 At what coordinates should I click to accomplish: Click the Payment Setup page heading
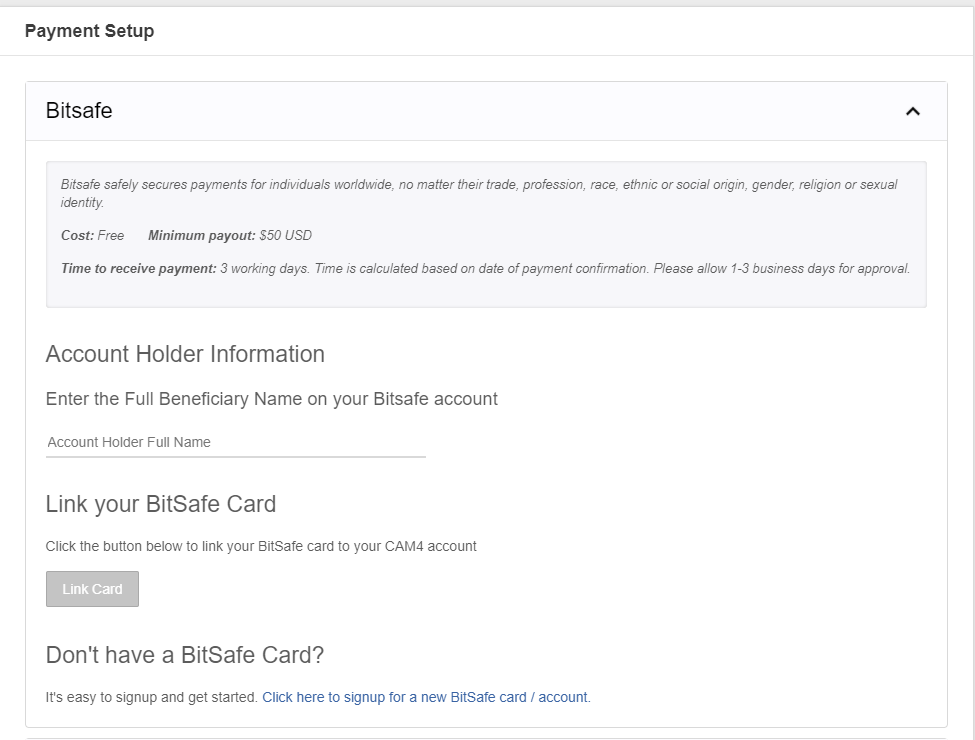(89, 31)
